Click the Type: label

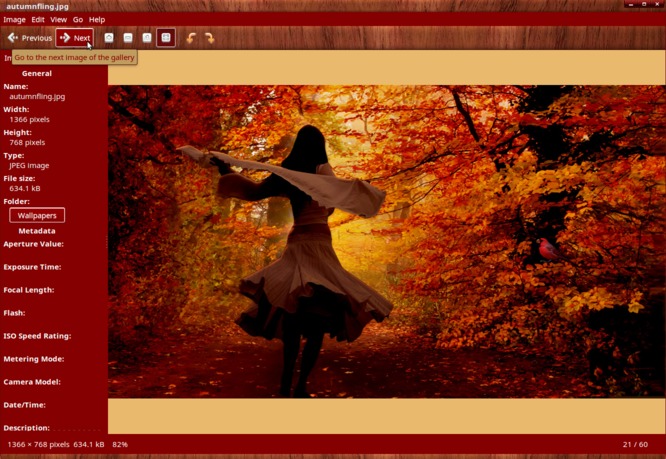pos(14,155)
